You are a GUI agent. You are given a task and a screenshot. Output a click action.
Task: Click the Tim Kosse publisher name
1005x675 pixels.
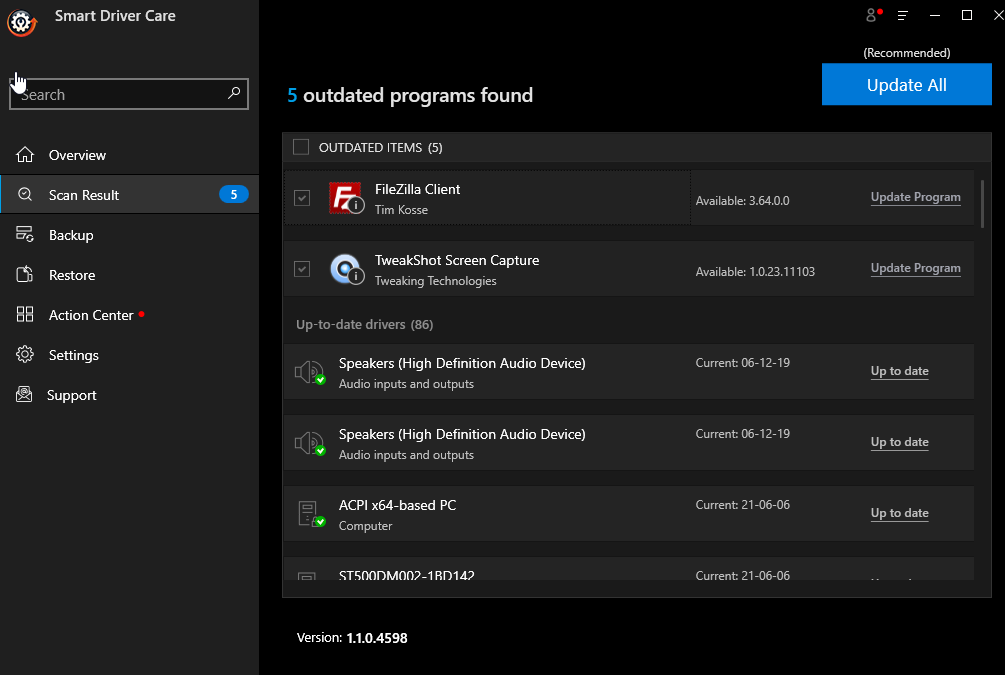click(x=401, y=210)
